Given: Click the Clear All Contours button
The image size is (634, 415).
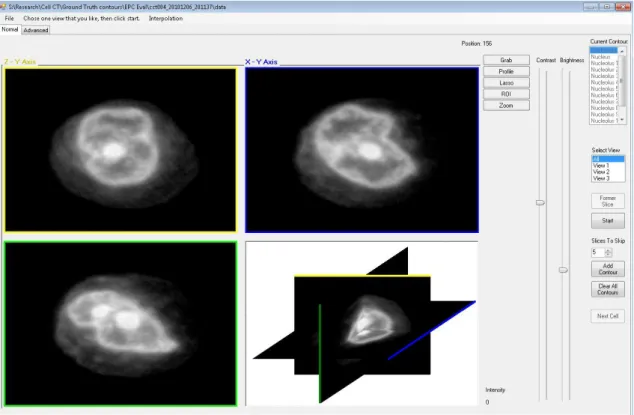Looking at the screenshot, I should [607, 289].
